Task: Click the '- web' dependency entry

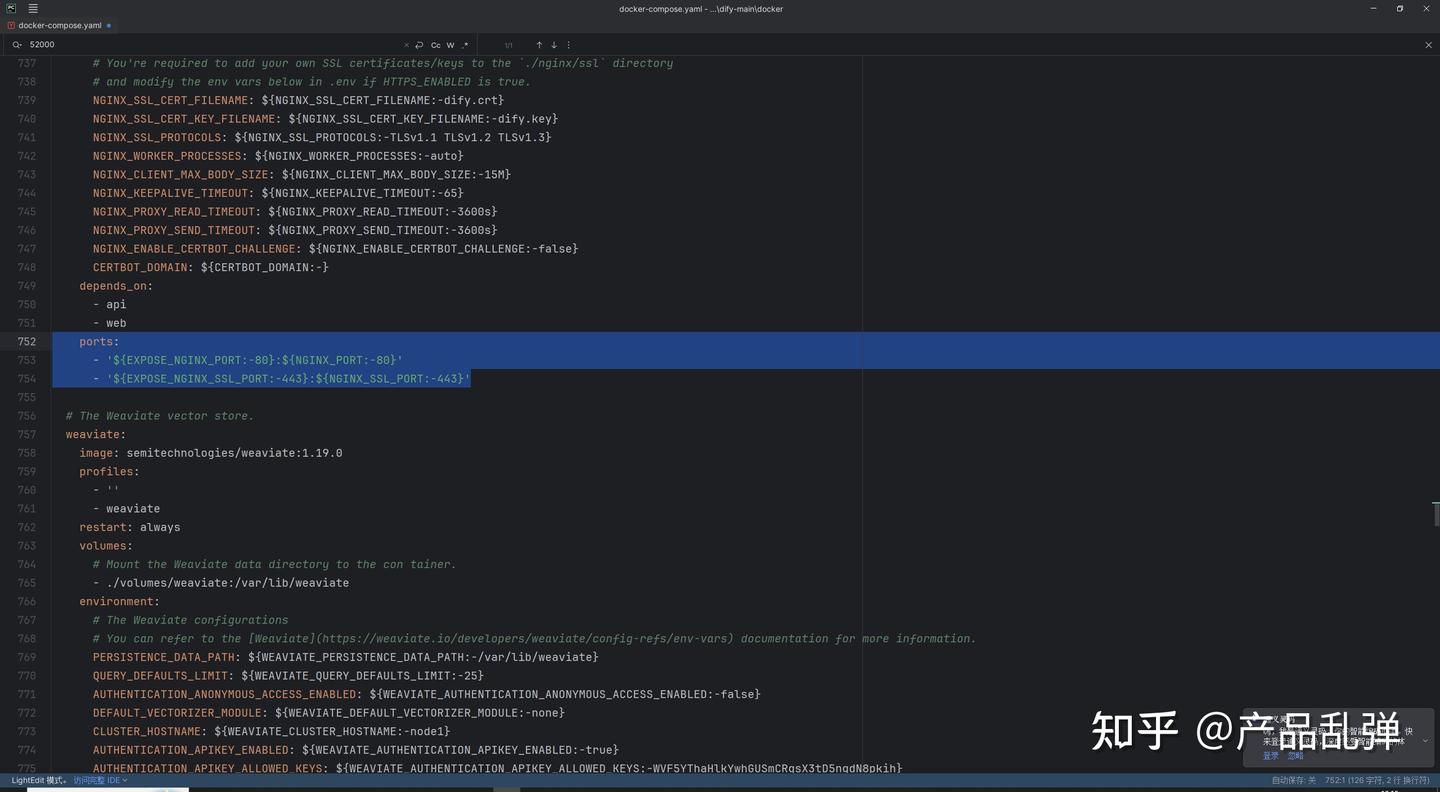Action: [x=110, y=323]
